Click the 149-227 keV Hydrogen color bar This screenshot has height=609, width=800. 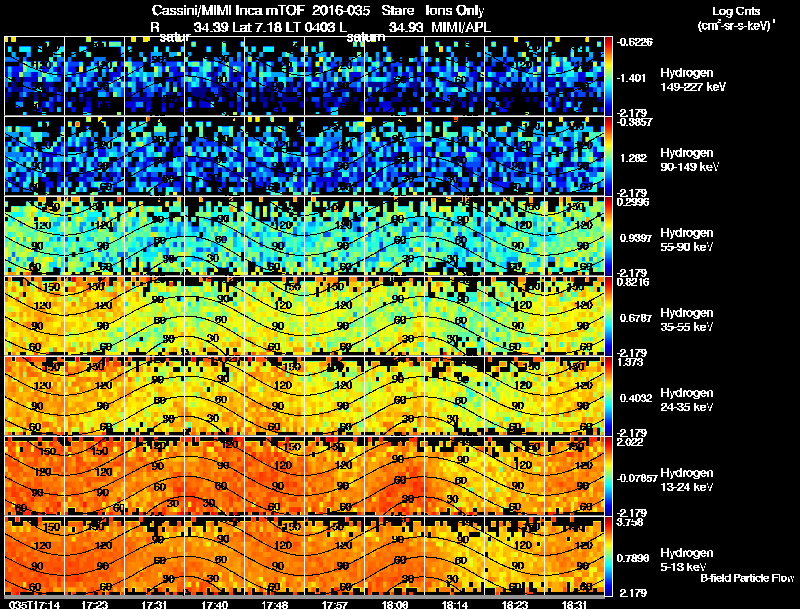(x=608, y=76)
